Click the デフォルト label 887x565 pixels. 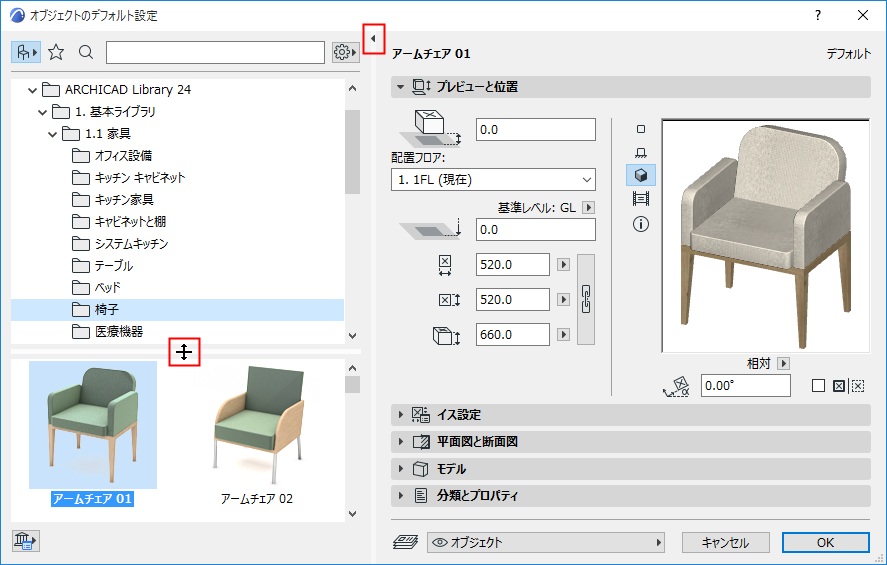tap(849, 54)
